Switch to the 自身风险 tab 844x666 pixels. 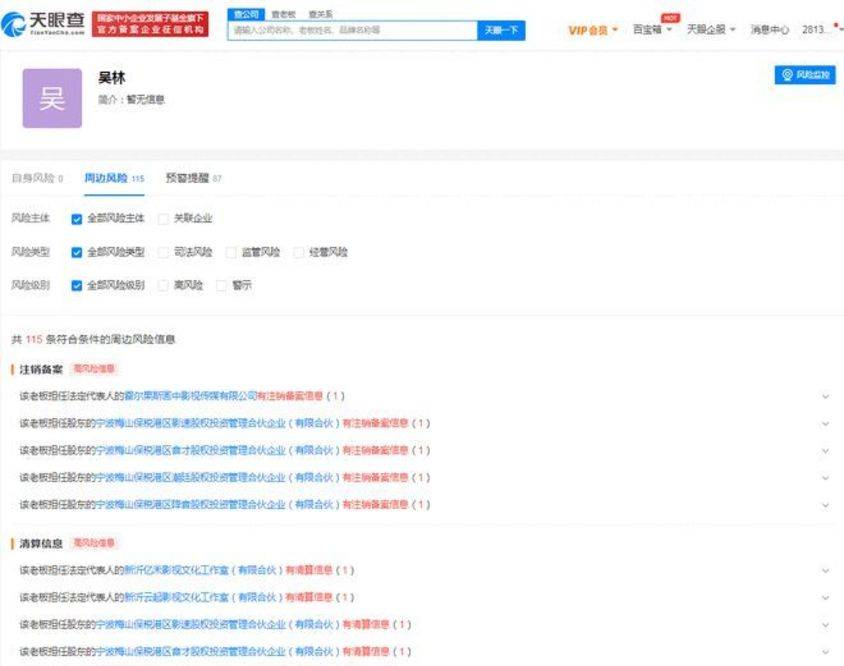[x=37, y=178]
